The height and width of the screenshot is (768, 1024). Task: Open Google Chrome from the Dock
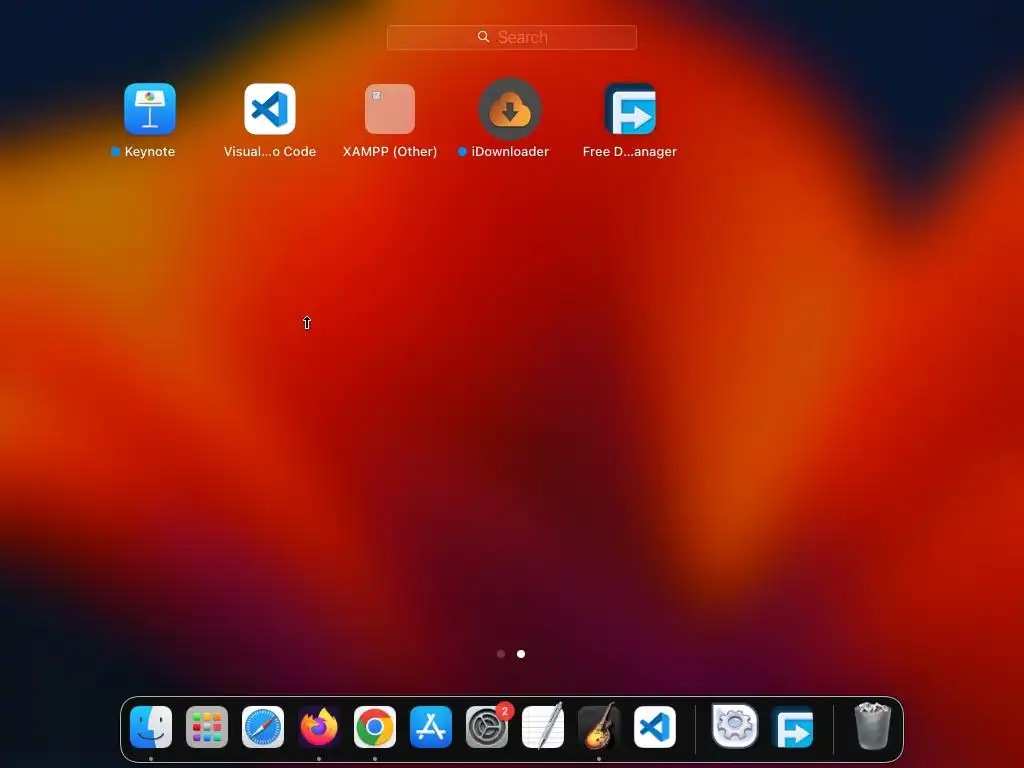(x=375, y=727)
